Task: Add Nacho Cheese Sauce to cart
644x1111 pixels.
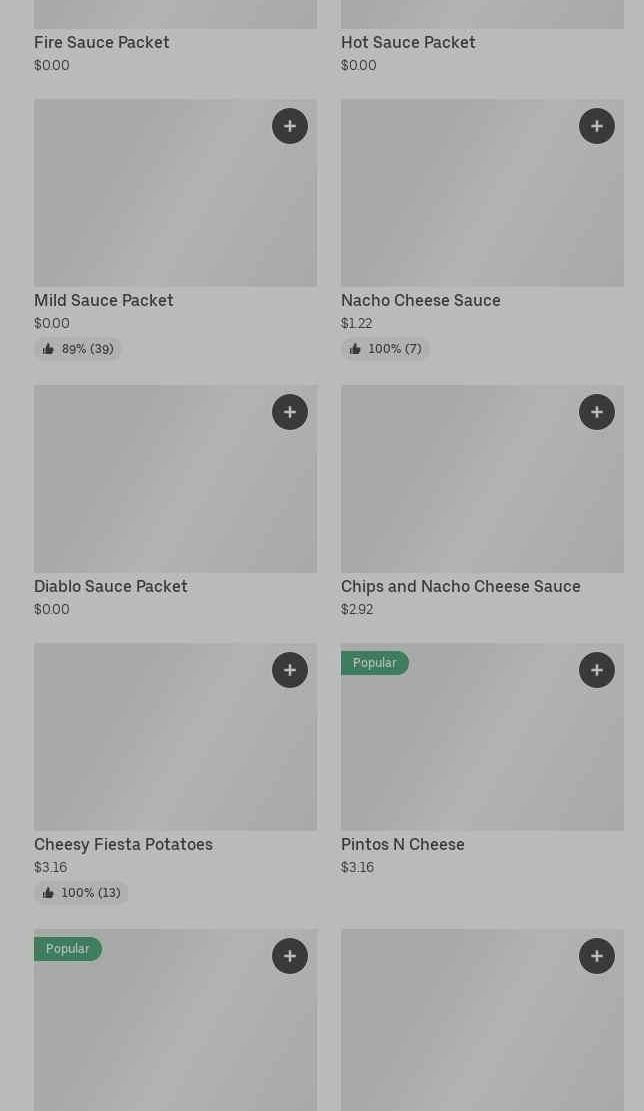Action: [x=597, y=126]
